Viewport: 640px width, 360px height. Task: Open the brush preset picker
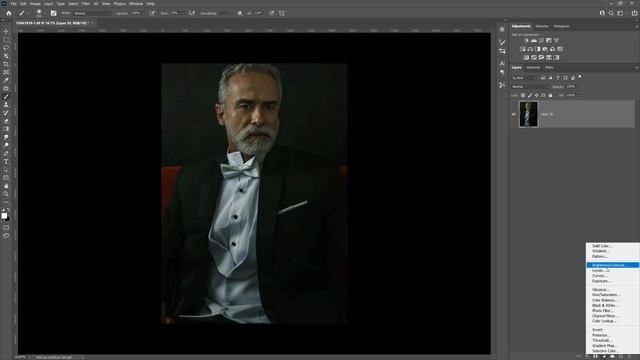(x=39, y=13)
